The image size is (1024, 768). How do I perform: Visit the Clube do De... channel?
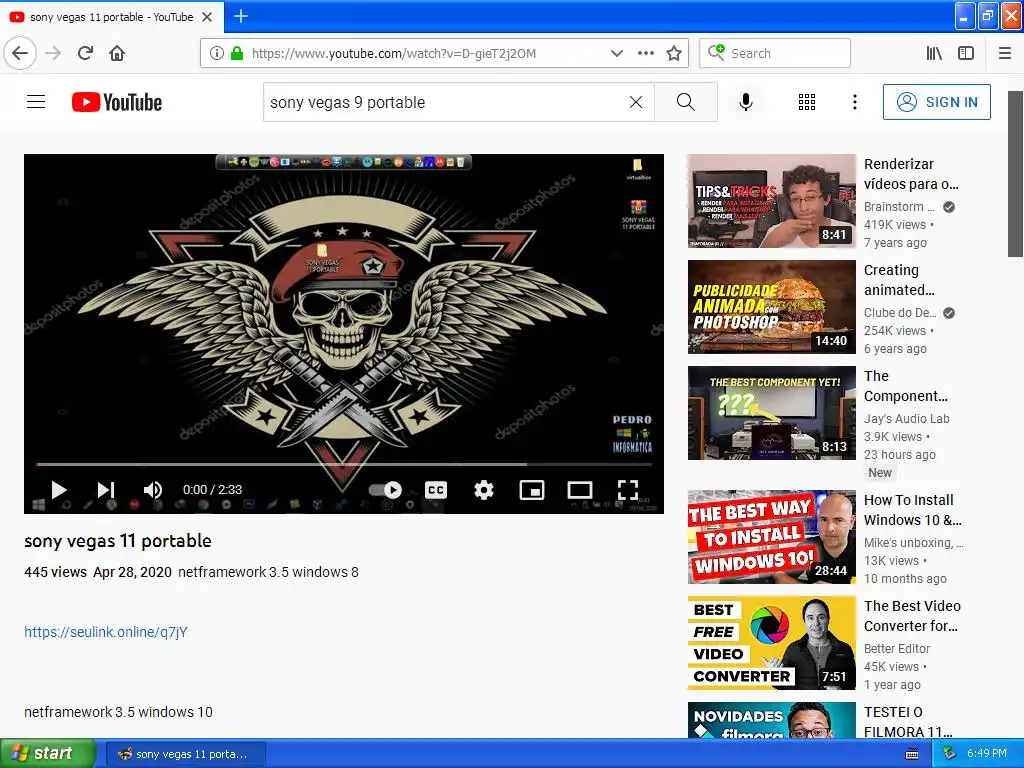pyautogui.click(x=900, y=313)
